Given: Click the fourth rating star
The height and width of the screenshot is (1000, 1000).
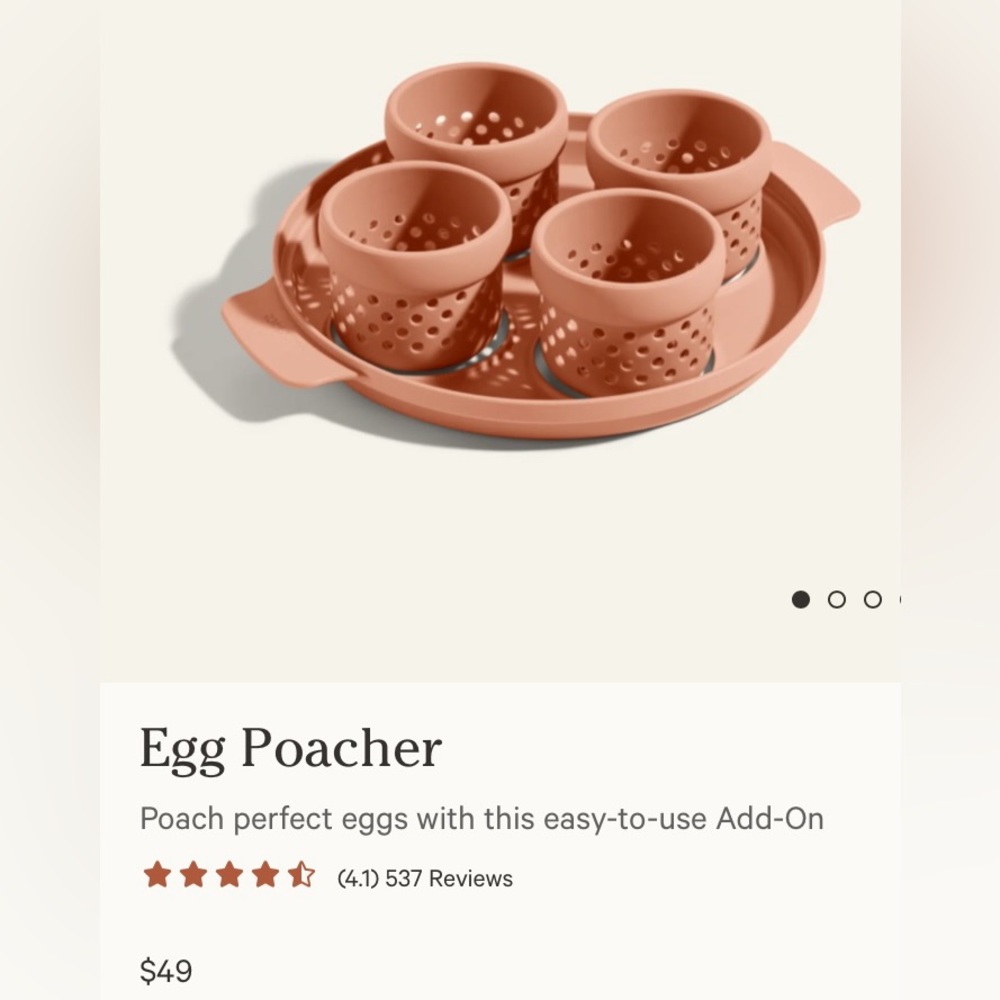Looking at the screenshot, I should [x=265, y=876].
